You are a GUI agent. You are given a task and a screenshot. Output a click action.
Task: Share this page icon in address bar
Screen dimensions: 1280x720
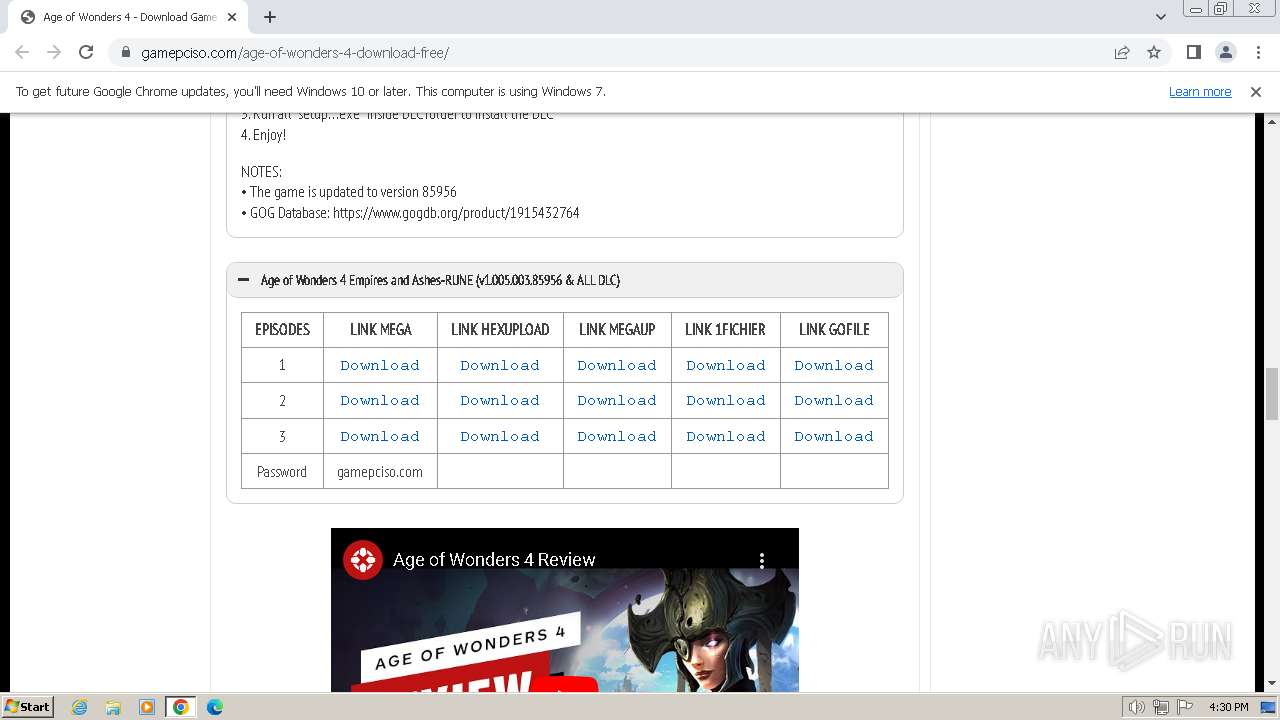(1122, 53)
